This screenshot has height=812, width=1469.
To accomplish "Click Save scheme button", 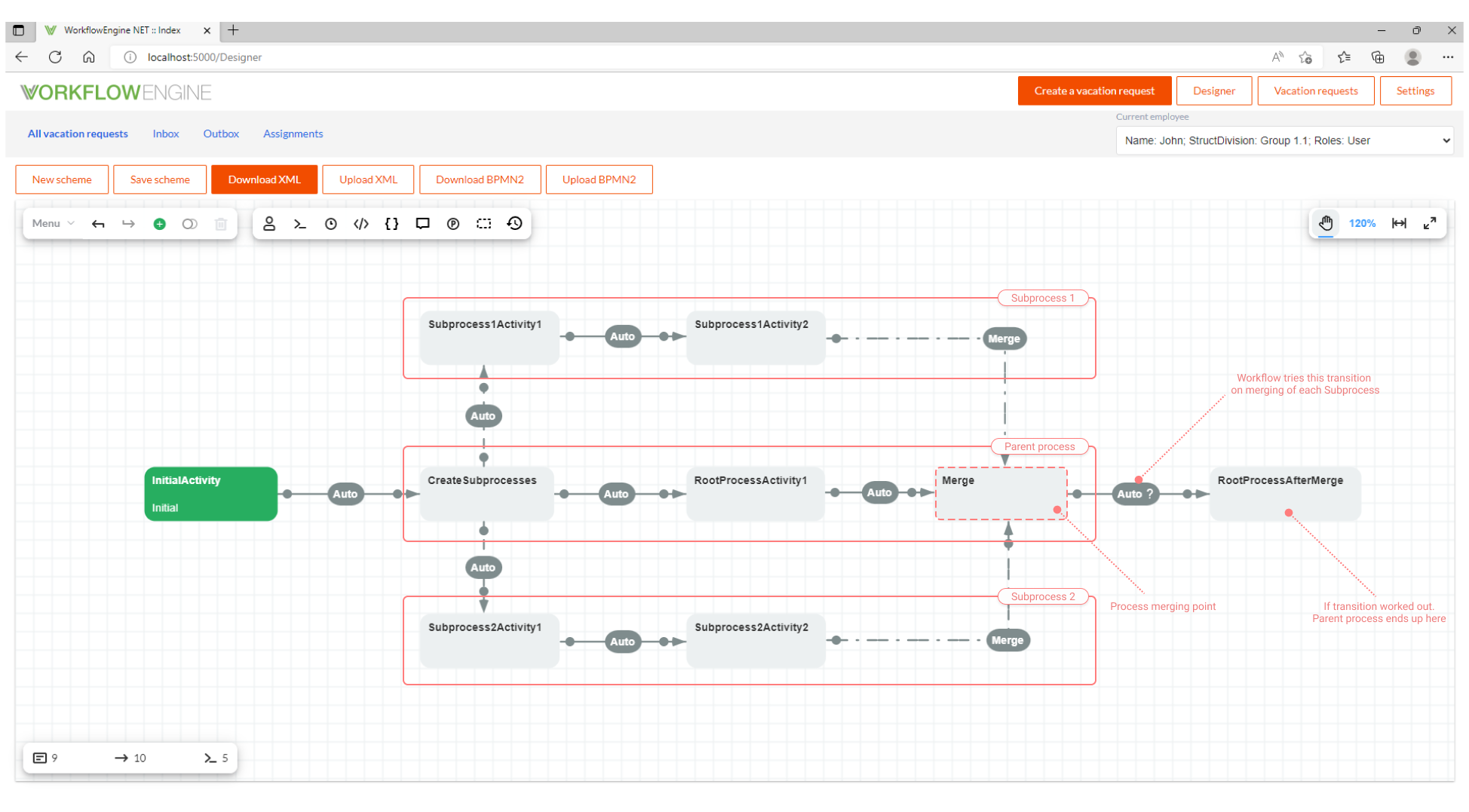I will pyautogui.click(x=160, y=180).
